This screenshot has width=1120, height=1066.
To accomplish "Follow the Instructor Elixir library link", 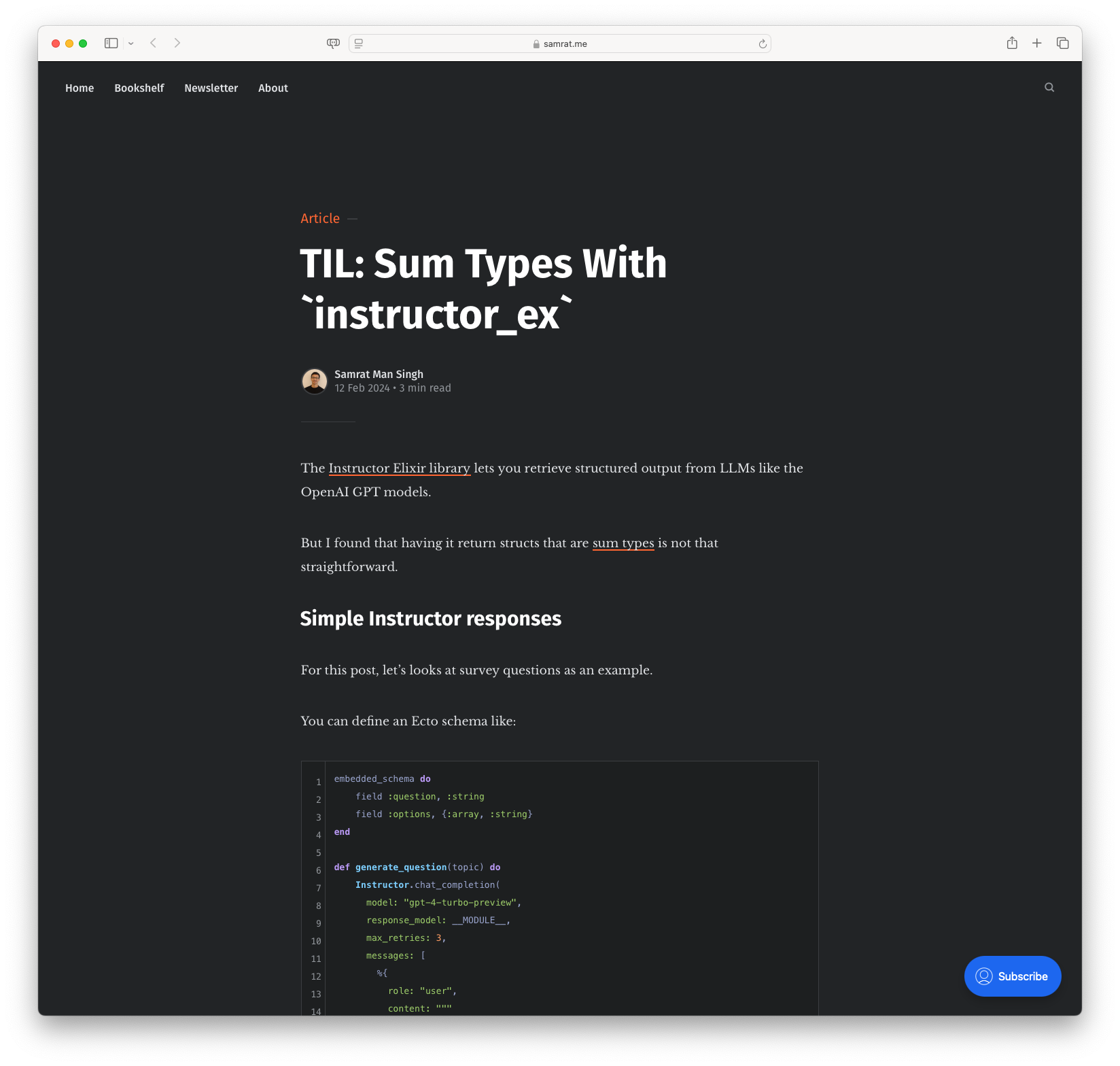I will [399, 468].
